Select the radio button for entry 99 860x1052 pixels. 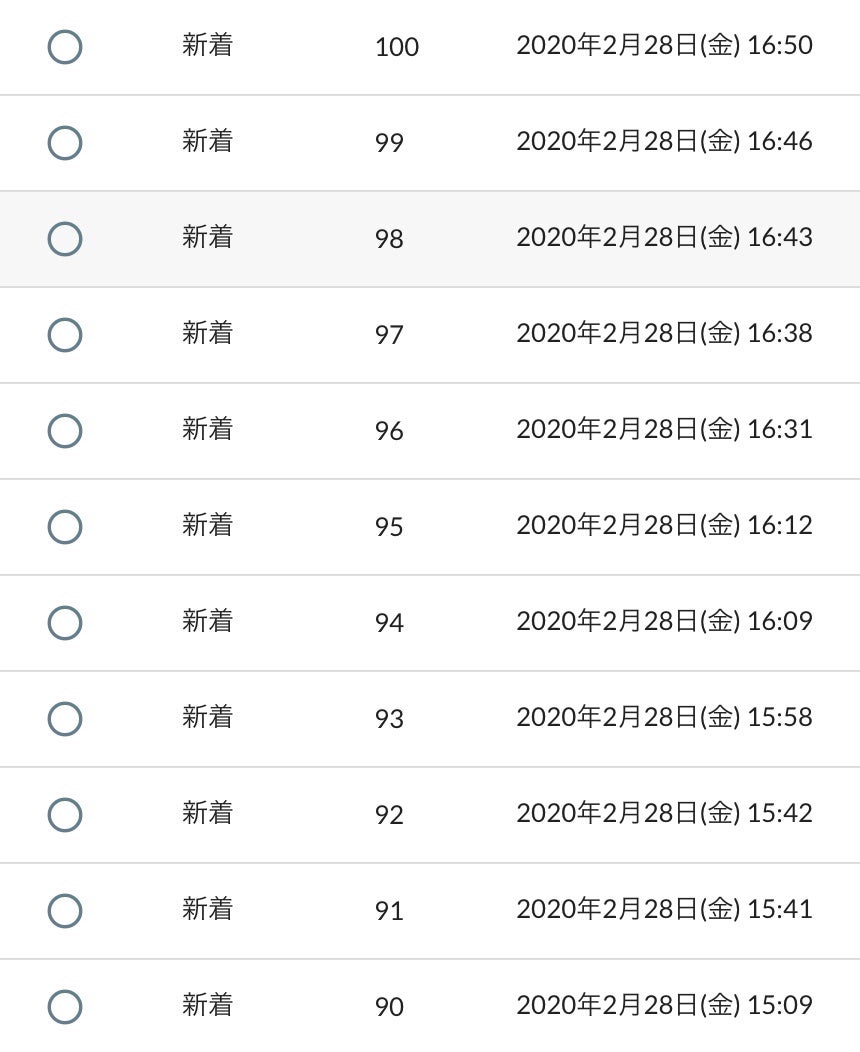[x=65, y=143]
